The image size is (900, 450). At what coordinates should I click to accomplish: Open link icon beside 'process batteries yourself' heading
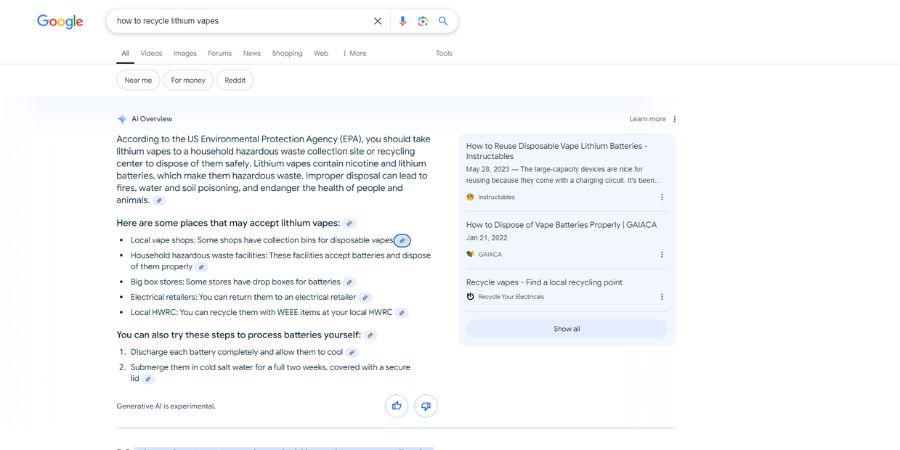(370, 335)
